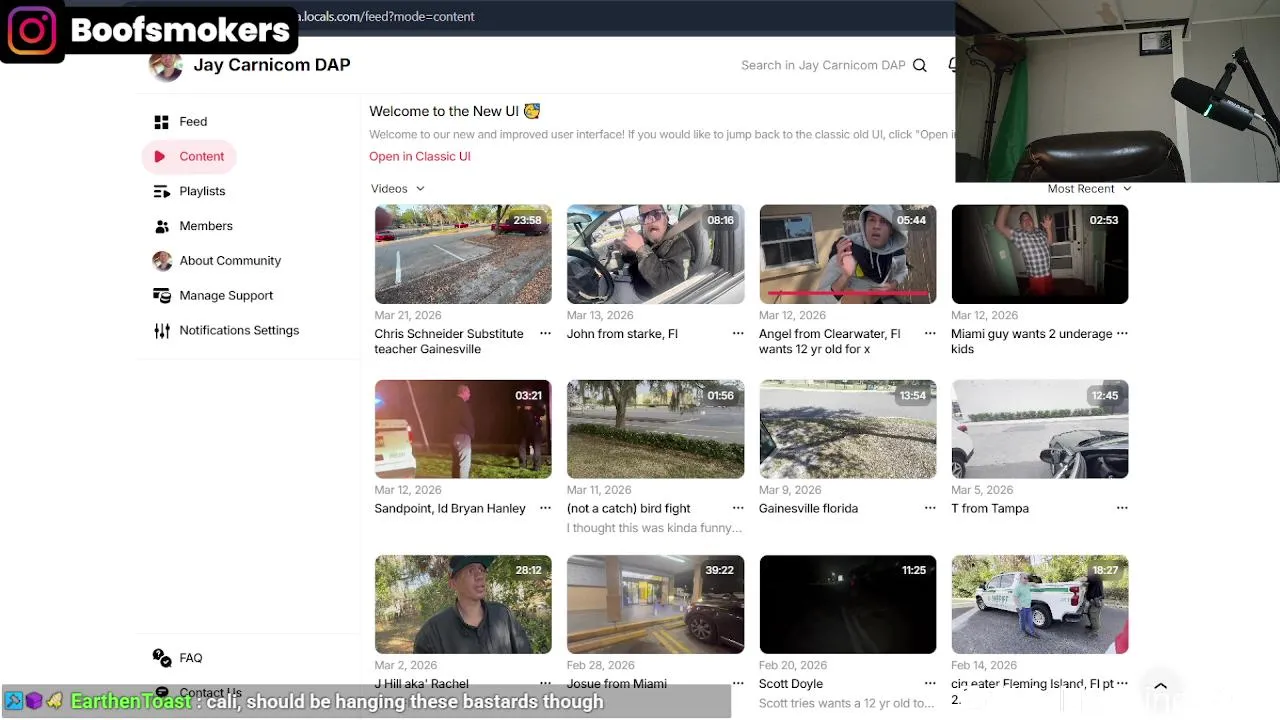The height and width of the screenshot is (720, 1280).
Task: Click the red progress bar on Angel thumbnail
Action: point(848,294)
